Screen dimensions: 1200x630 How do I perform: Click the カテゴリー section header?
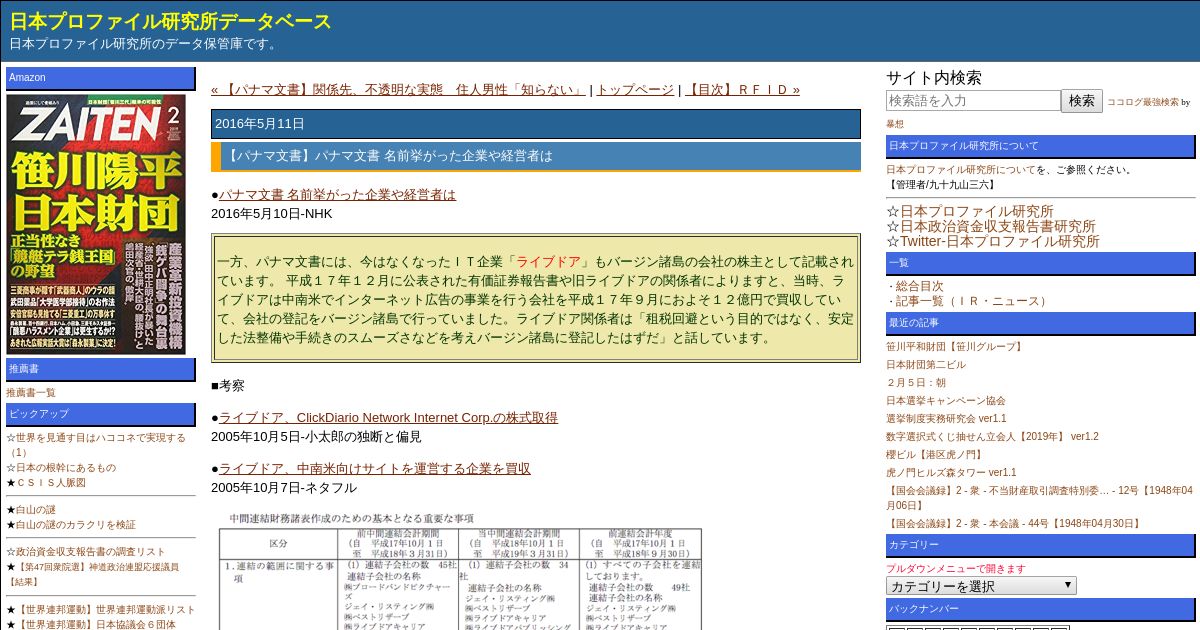click(1040, 545)
